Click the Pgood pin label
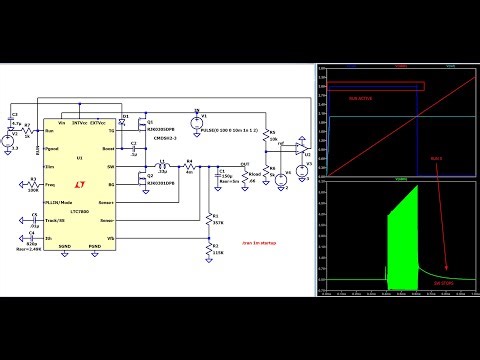Screen dimensions: 480x360 (52, 149)
